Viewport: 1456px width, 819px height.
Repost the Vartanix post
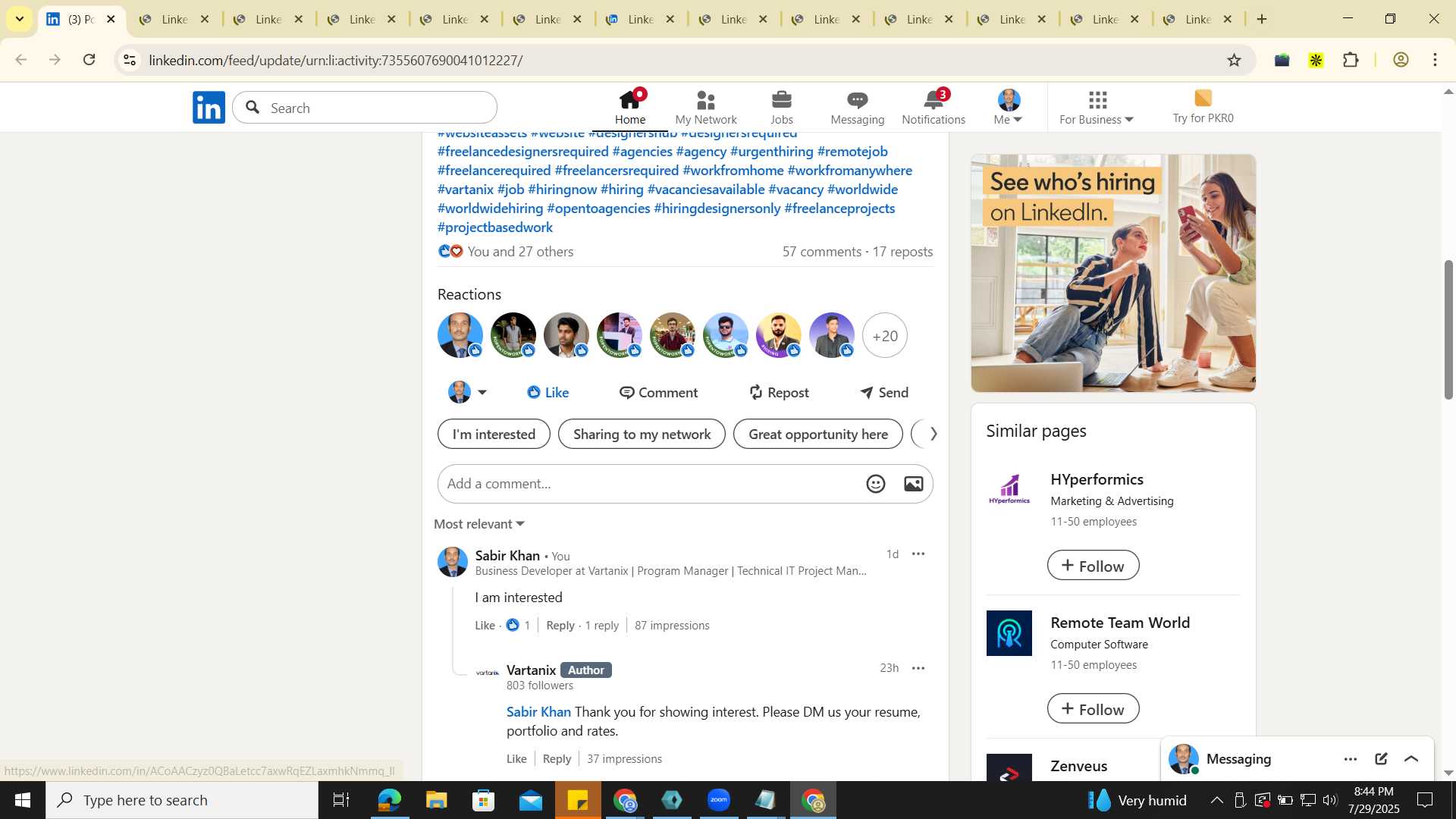(779, 392)
